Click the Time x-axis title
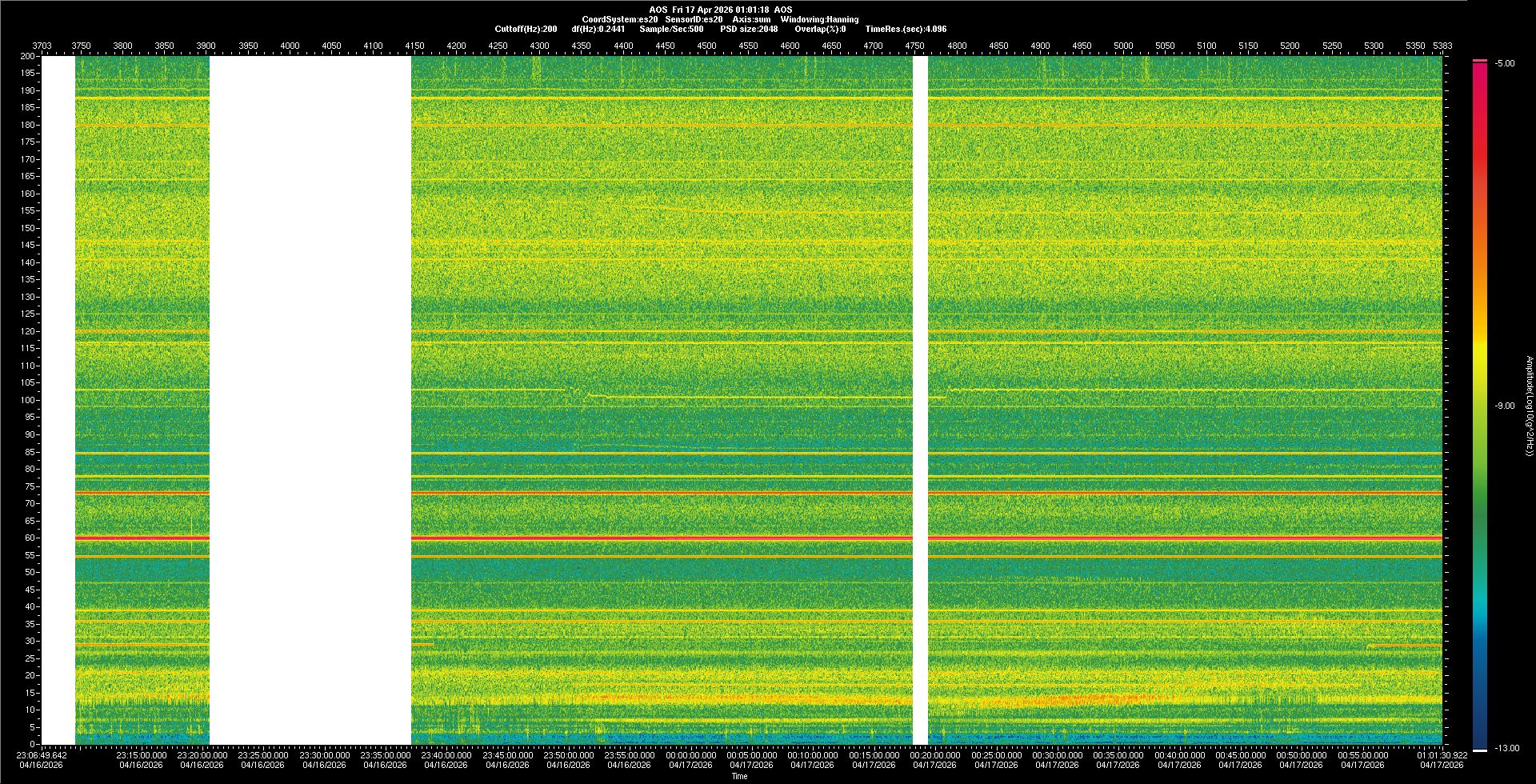 (739, 776)
